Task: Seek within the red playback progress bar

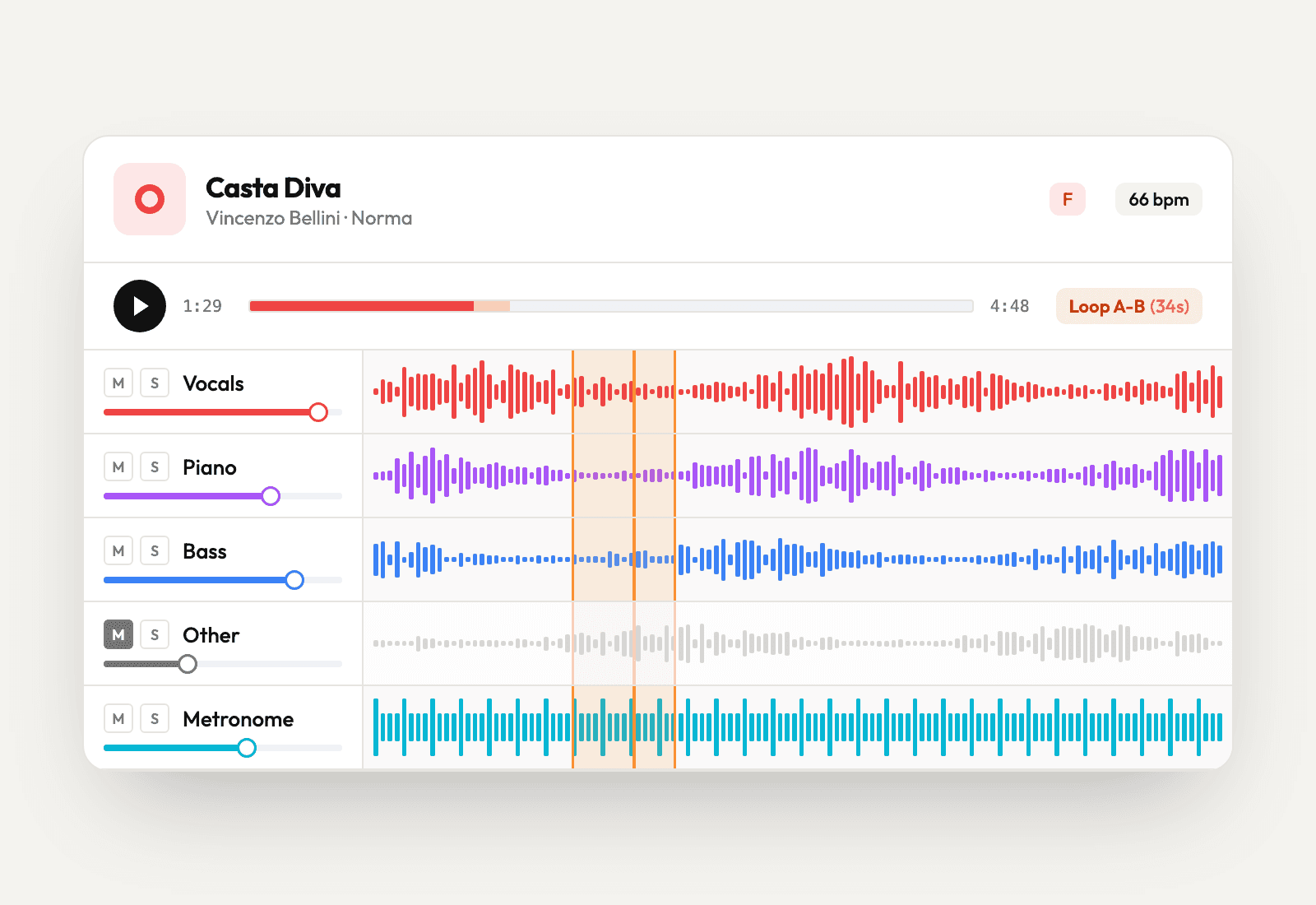Action: tap(611, 306)
